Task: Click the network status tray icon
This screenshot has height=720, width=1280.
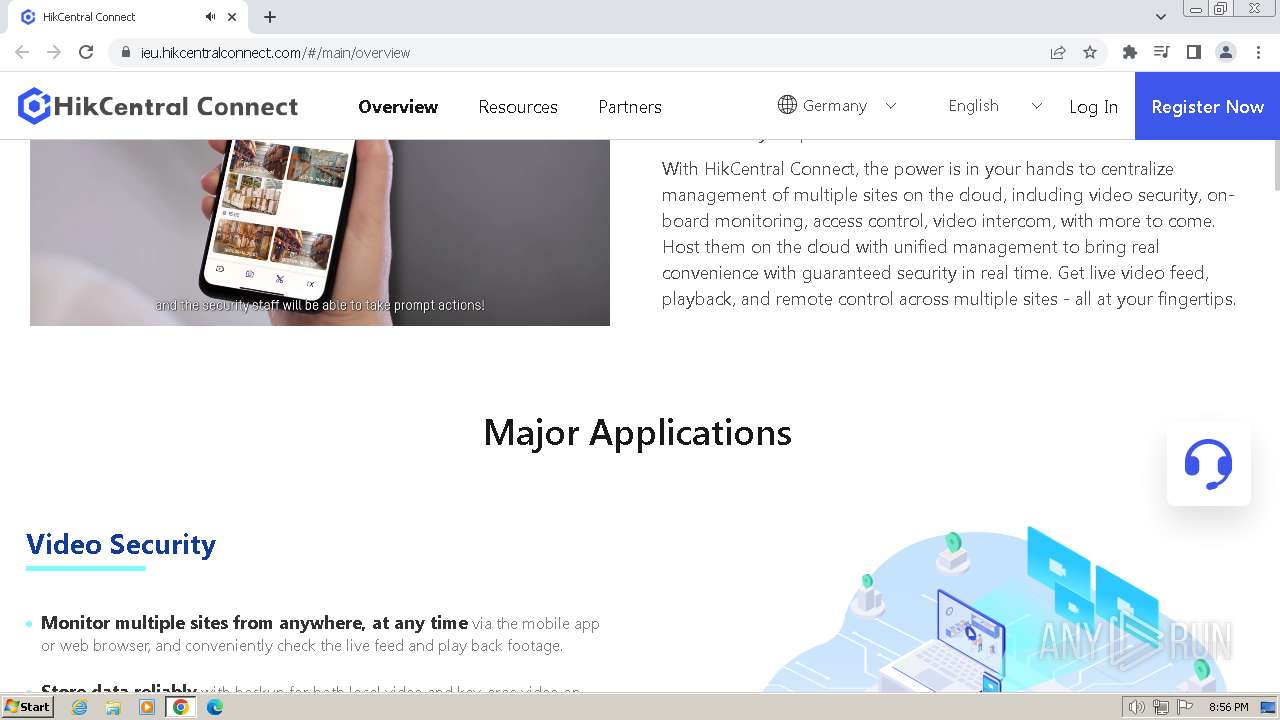Action: pos(1161,707)
